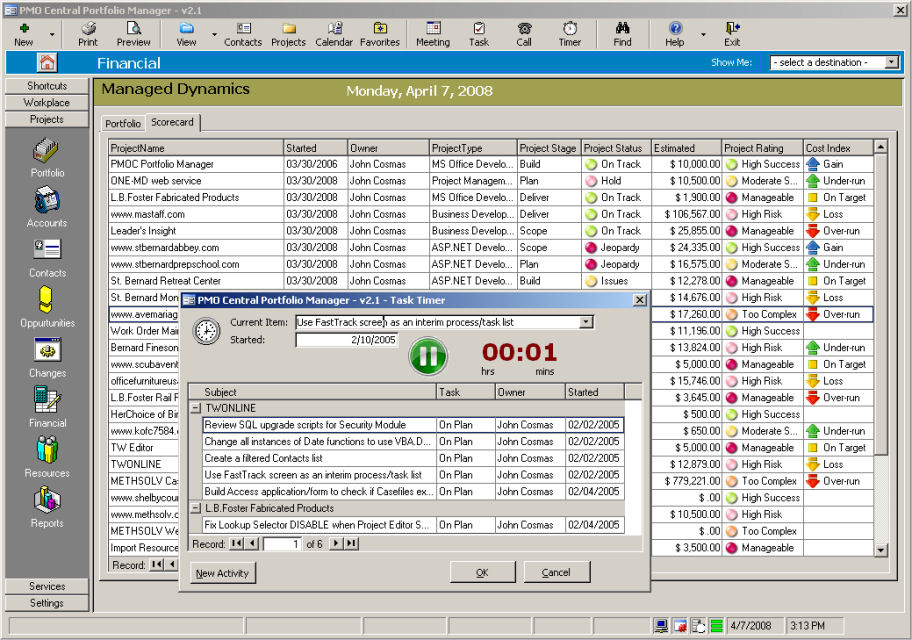Image resolution: width=912 pixels, height=640 pixels.
Task: Click OK in the Task Timer dialog
Action: [482, 573]
